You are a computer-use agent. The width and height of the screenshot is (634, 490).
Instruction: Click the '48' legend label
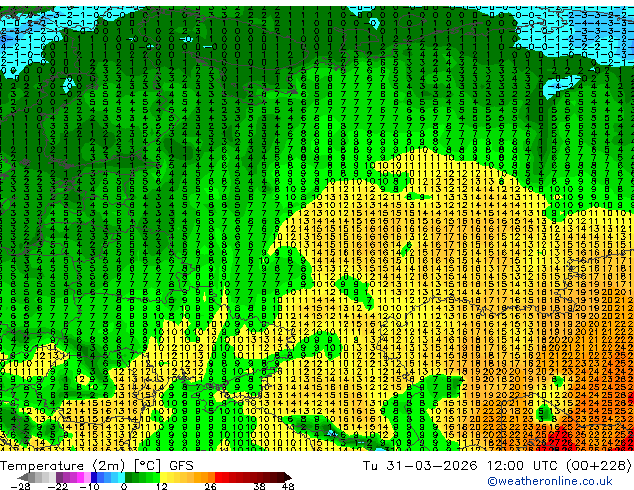[x=288, y=486]
